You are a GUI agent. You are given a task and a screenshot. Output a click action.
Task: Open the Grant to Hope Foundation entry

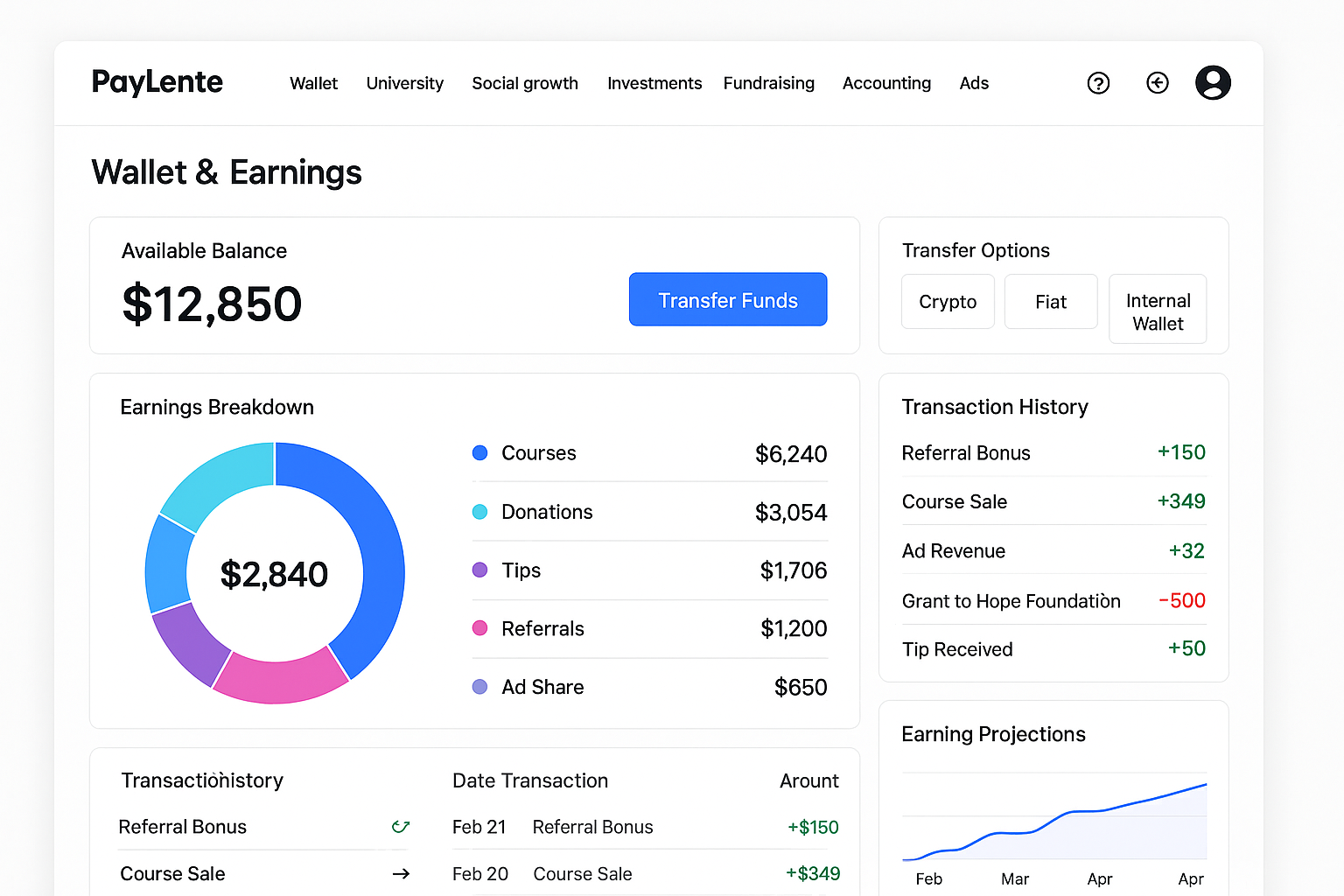1053,600
